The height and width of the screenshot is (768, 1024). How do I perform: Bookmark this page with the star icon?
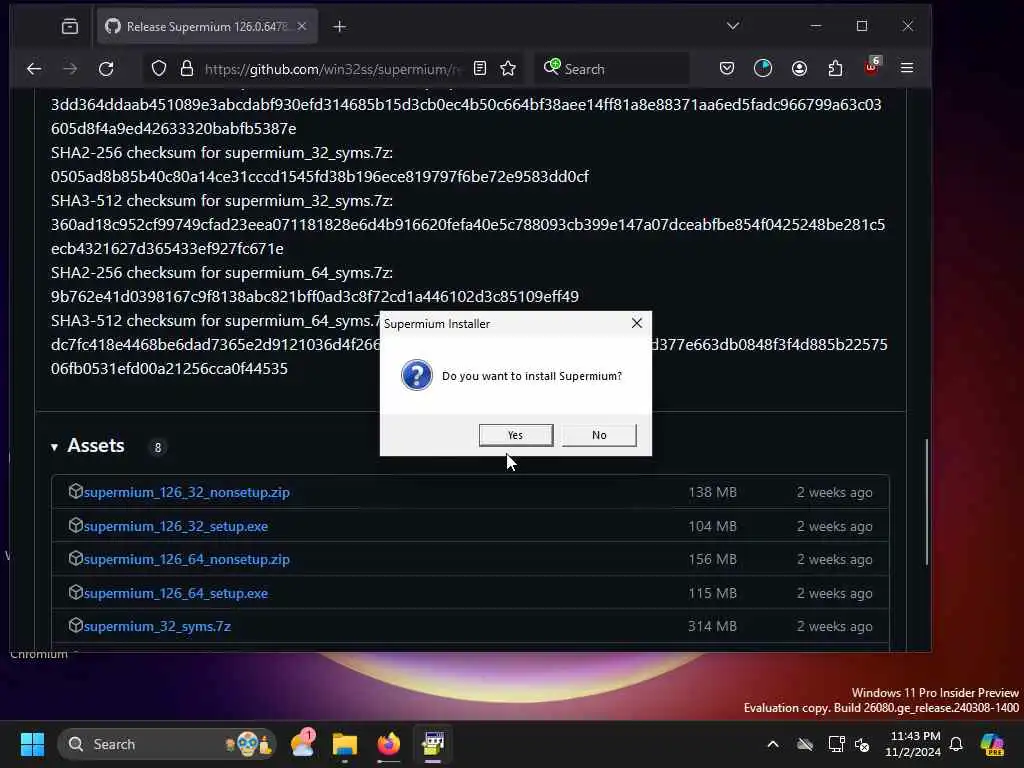[508, 69]
